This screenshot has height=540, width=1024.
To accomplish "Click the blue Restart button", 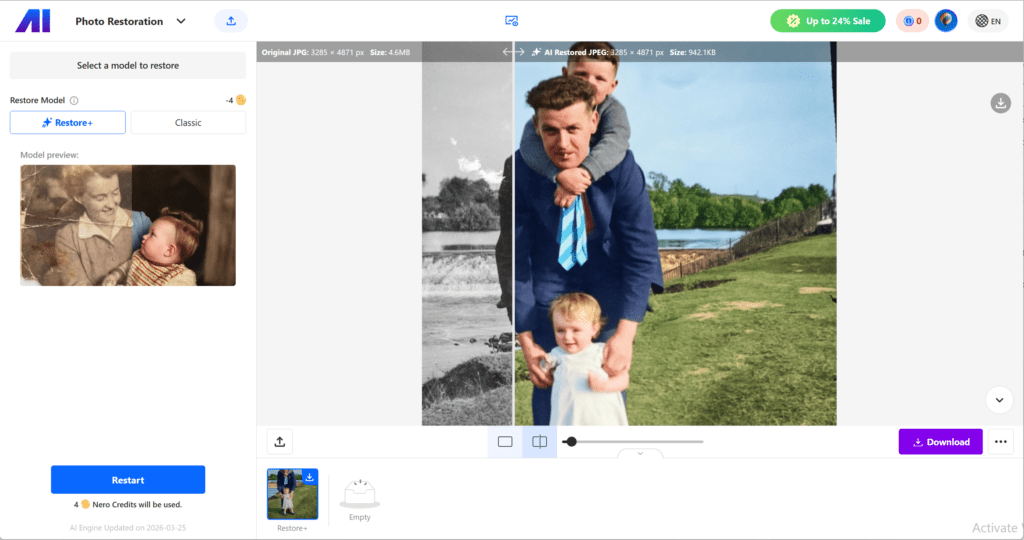I will coord(128,480).
